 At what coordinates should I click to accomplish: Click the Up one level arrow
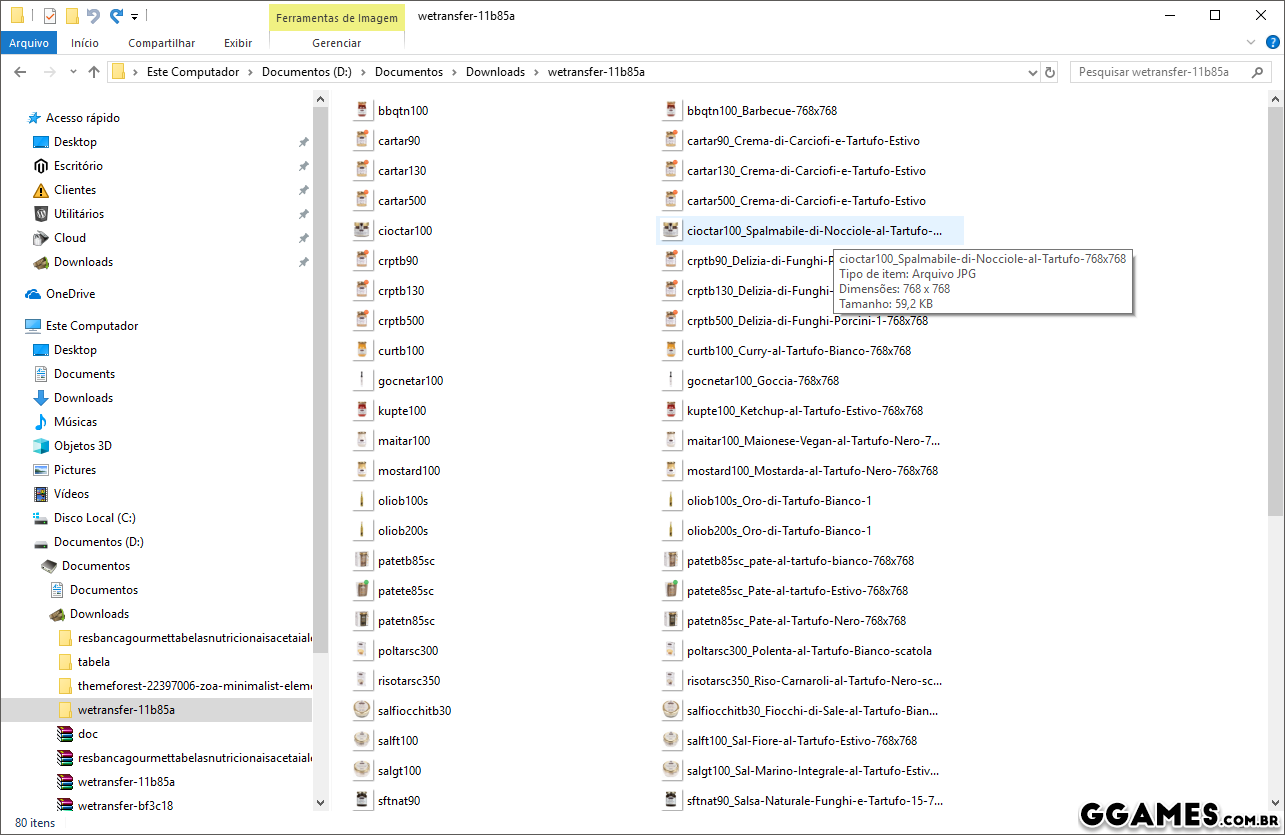(94, 72)
